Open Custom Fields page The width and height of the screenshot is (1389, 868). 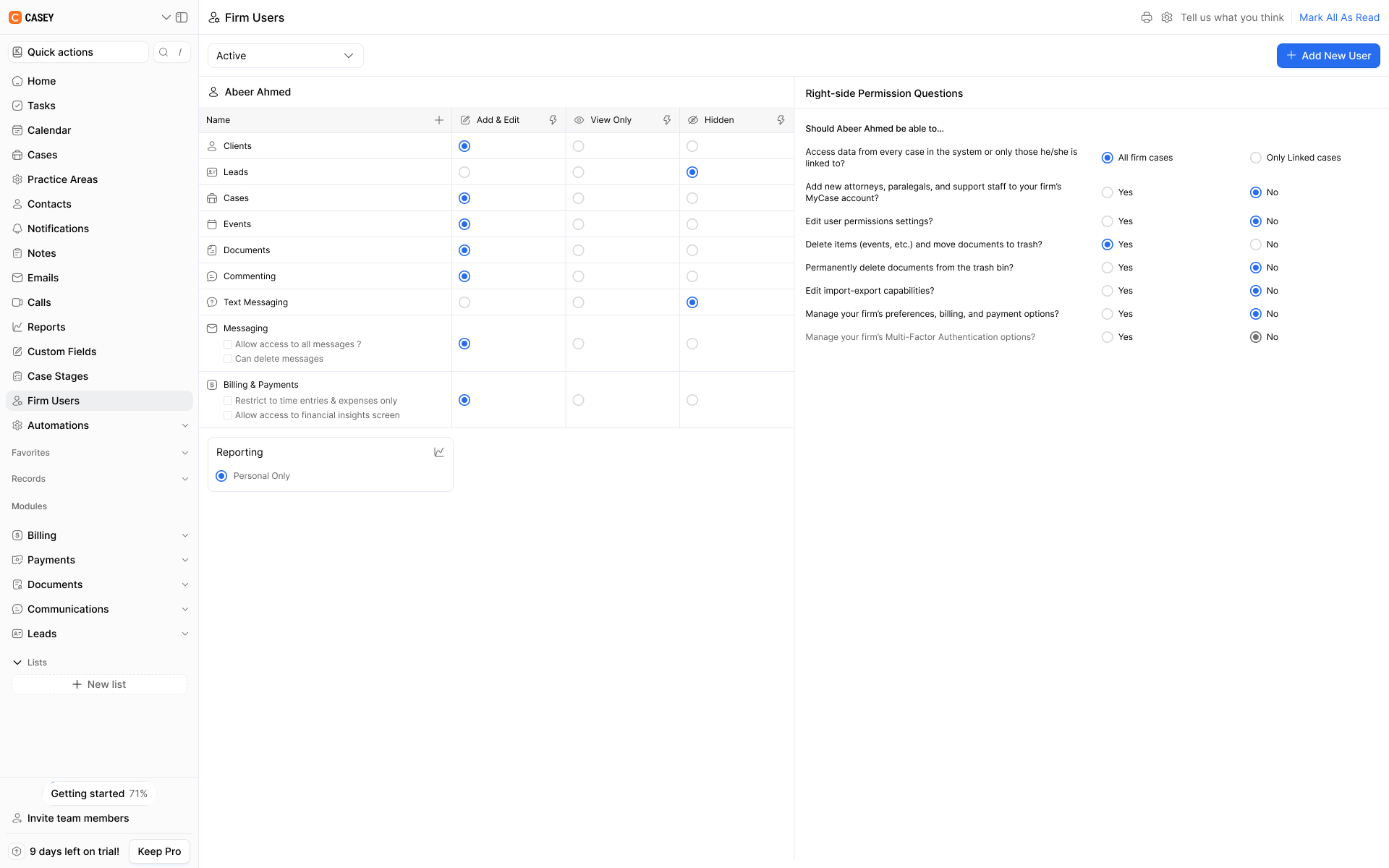(x=99, y=352)
